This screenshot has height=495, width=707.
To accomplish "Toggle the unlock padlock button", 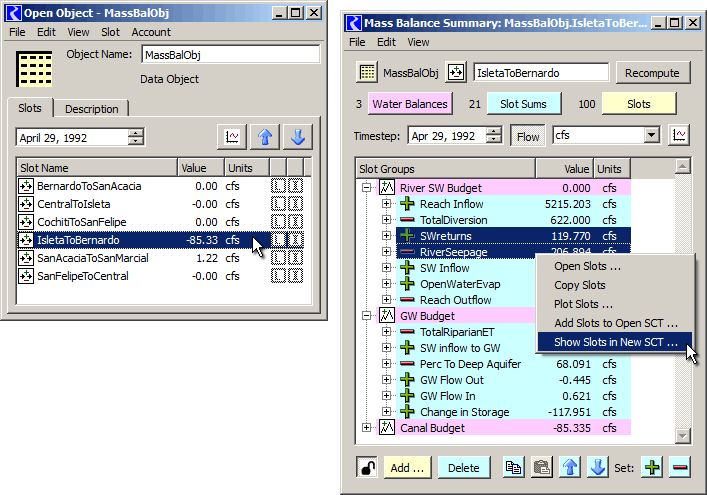I will [367, 468].
